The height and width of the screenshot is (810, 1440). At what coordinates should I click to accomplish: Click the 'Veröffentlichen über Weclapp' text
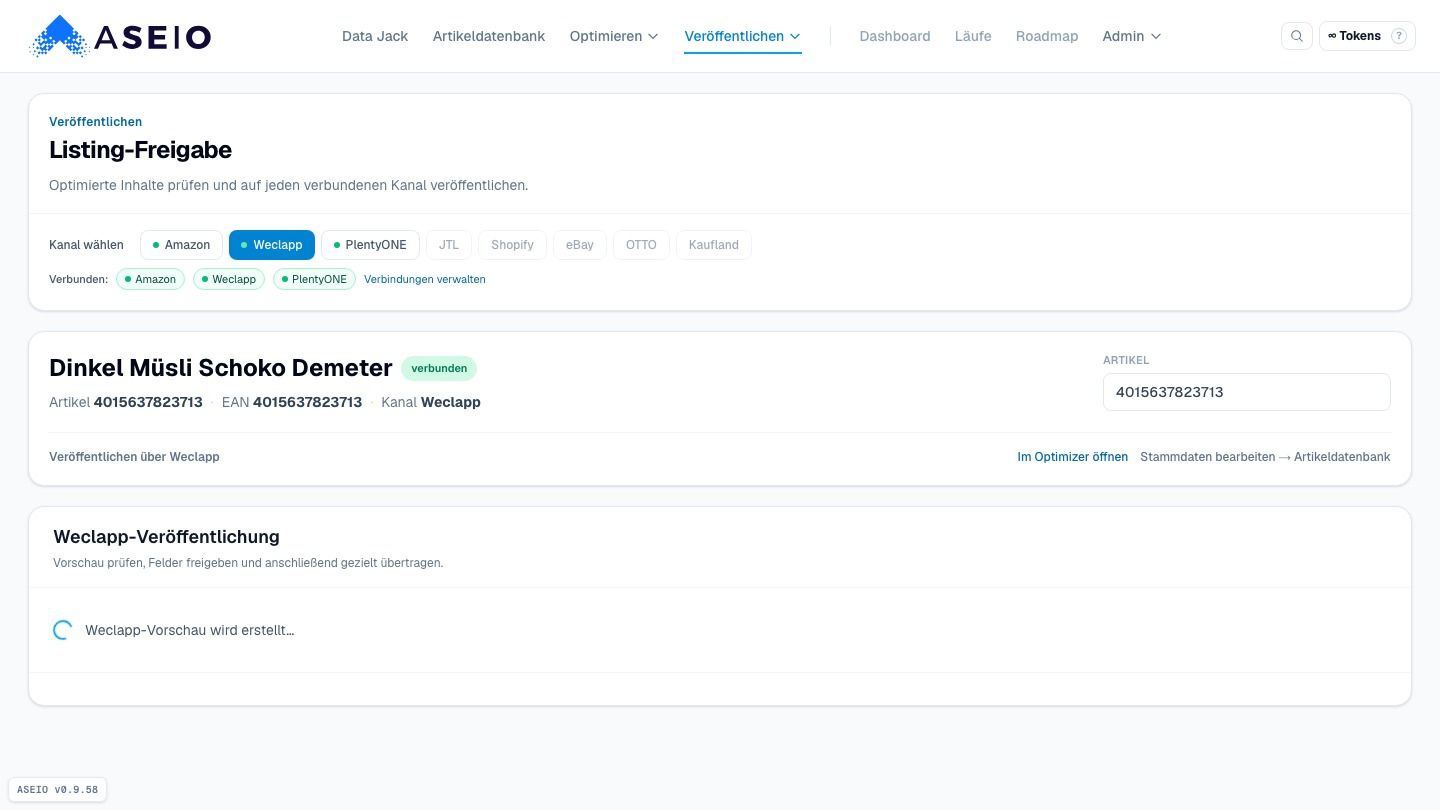(x=134, y=457)
